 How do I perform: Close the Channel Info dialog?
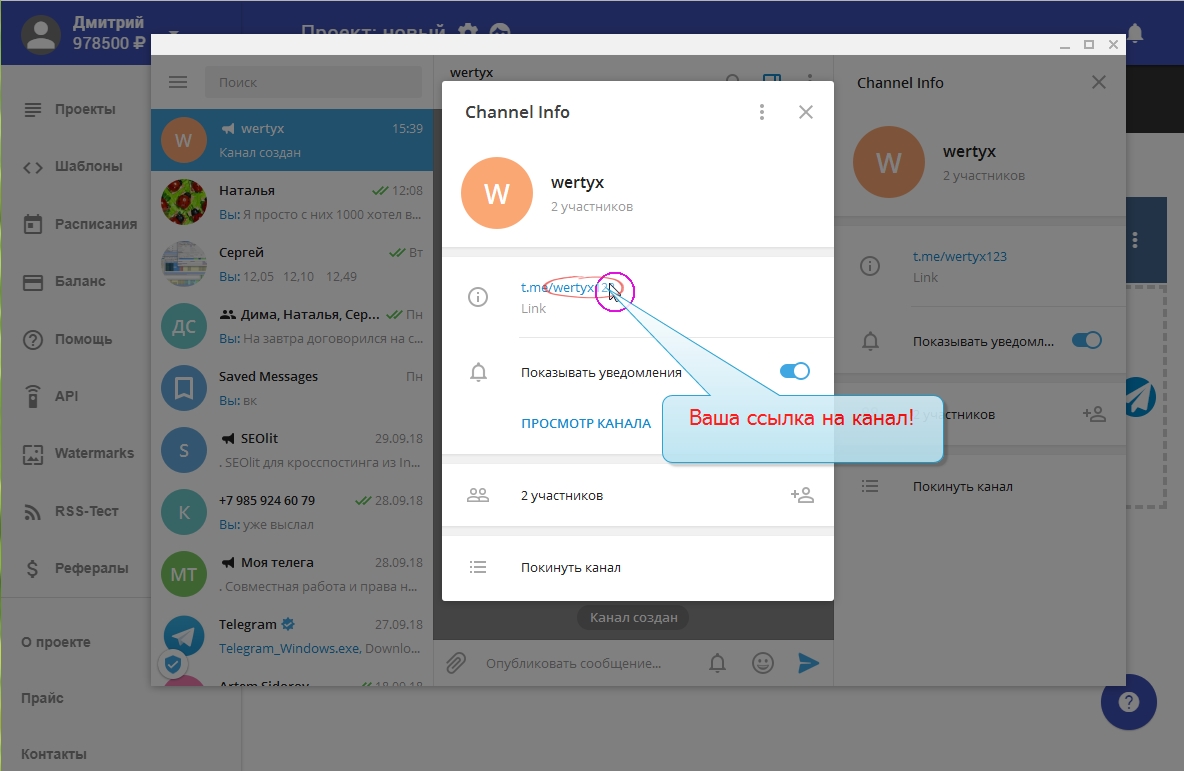coord(806,112)
